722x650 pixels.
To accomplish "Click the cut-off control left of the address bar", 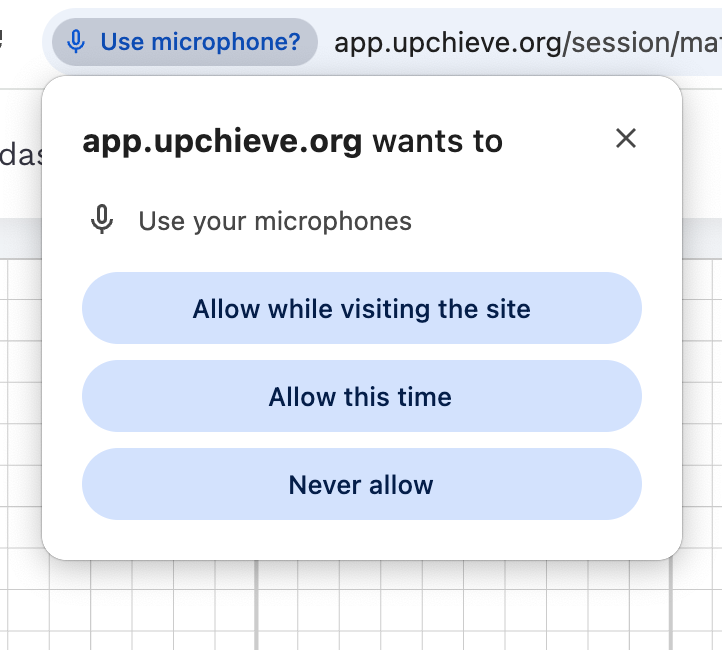I will pos(3,42).
